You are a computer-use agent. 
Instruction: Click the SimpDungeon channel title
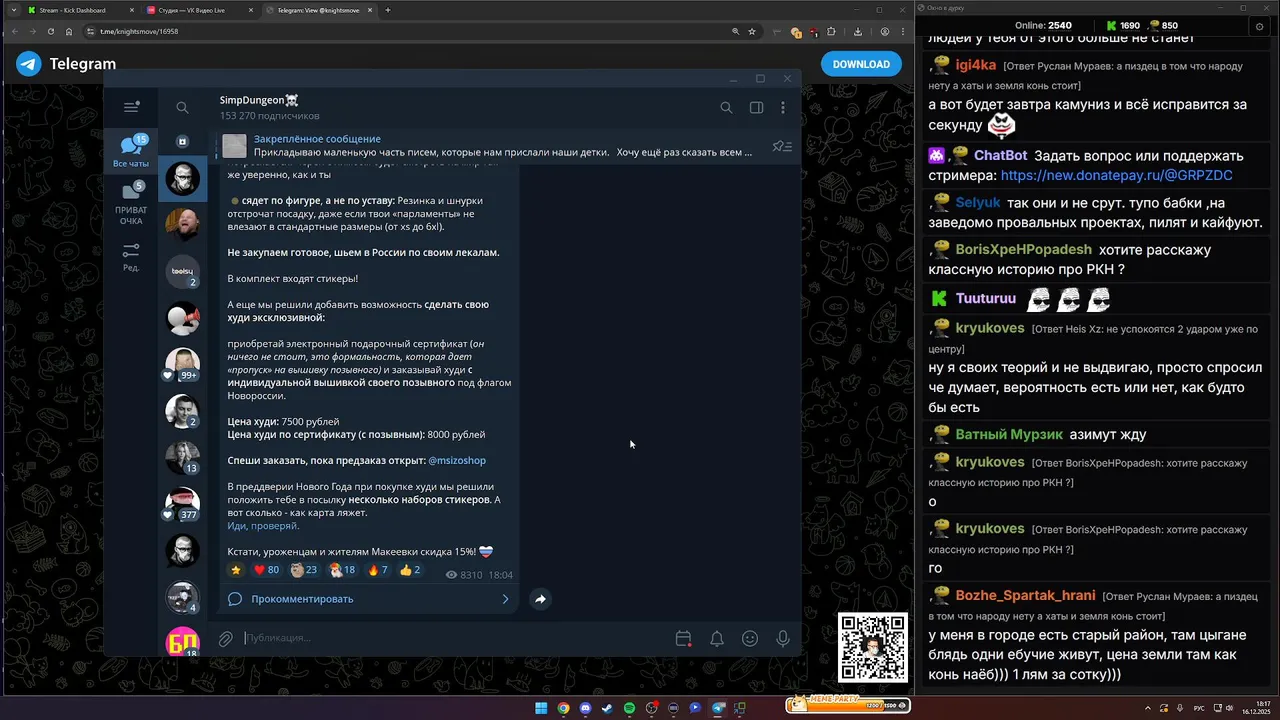pyautogui.click(x=259, y=100)
